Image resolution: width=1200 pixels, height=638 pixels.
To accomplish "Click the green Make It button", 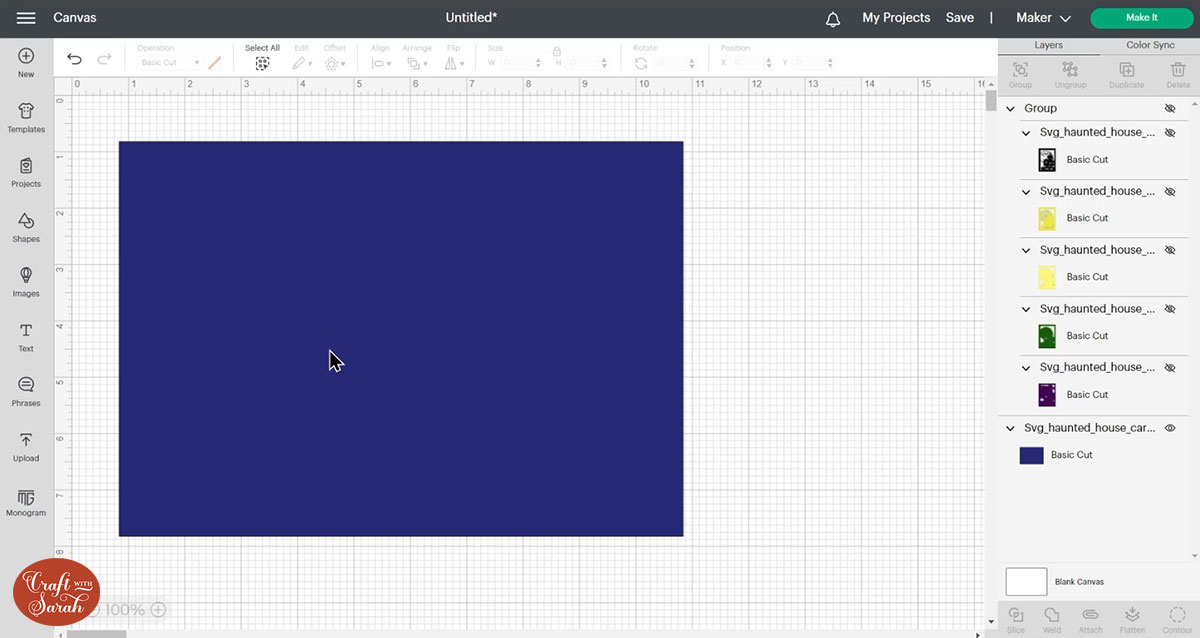I will click(1141, 18).
